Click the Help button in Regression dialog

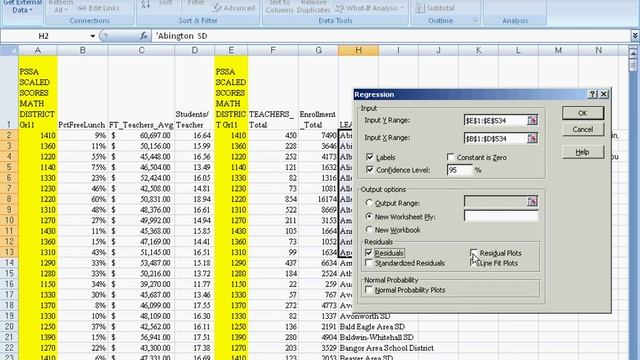(x=582, y=152)
